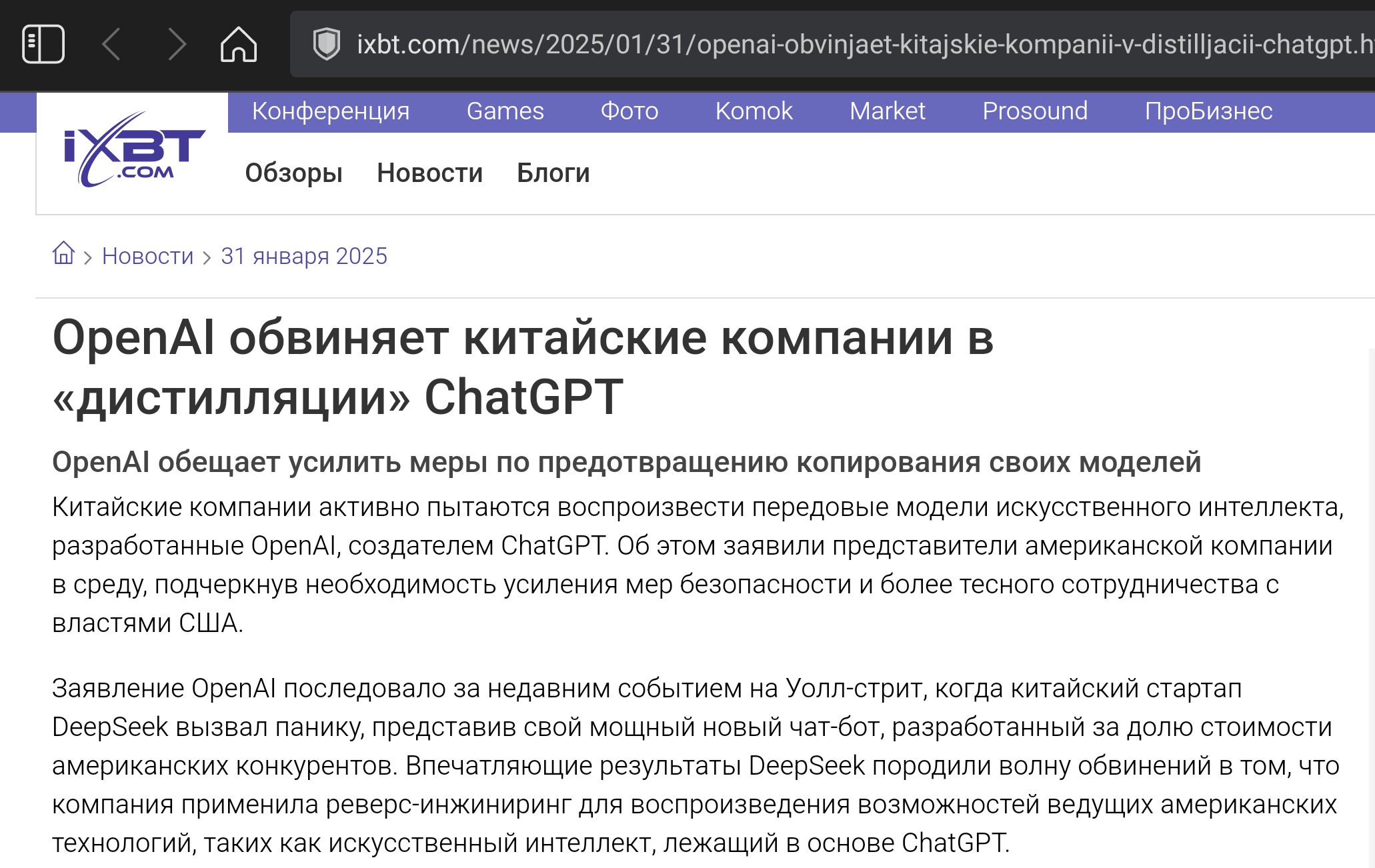The image size is (1375, 868).
Task: Open the iXBT.com logo homepage
Action: (x=133, y=149)
